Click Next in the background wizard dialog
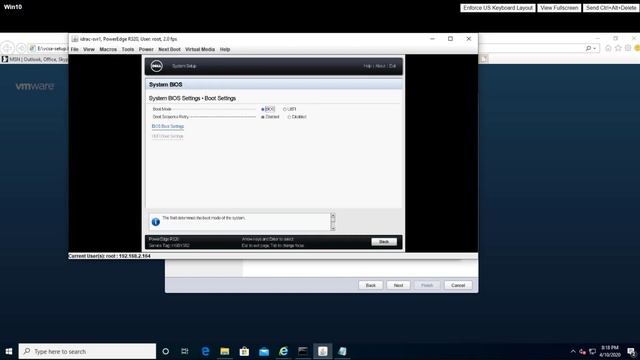This screenshot has height=360, width=640. (x=398, y=285)
